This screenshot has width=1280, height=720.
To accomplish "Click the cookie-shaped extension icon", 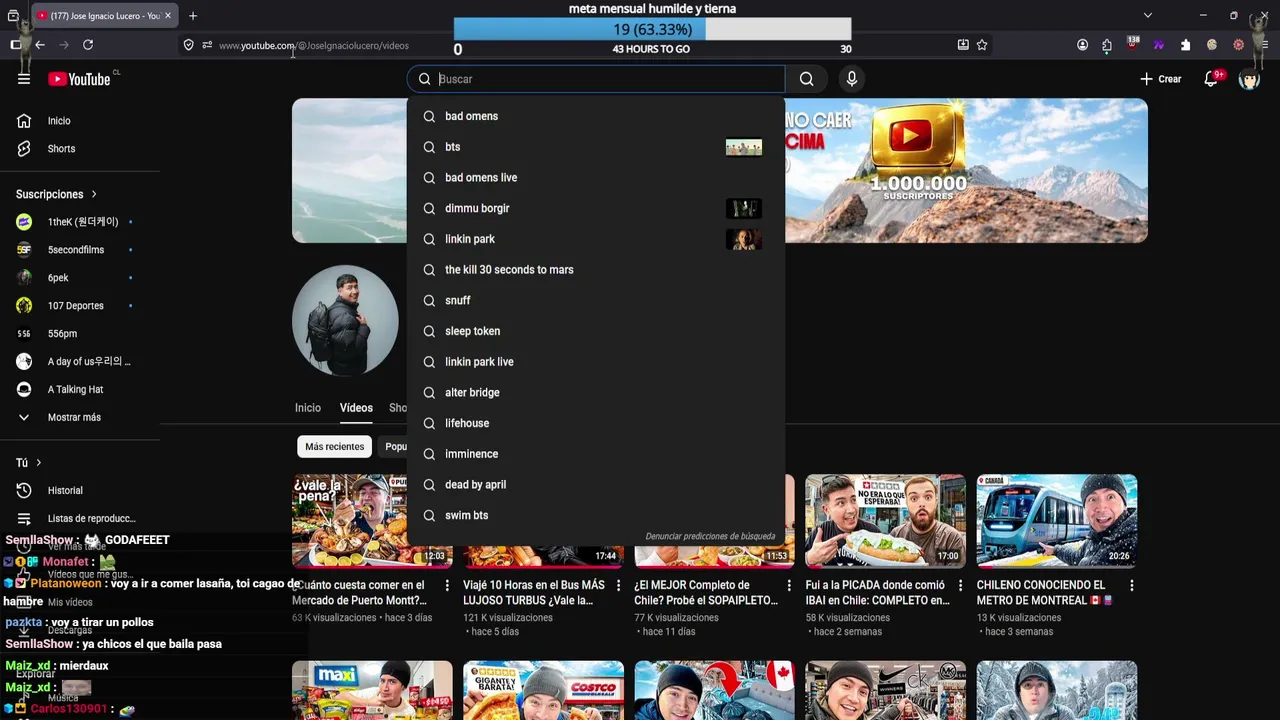I will (x=1211, y=45).
